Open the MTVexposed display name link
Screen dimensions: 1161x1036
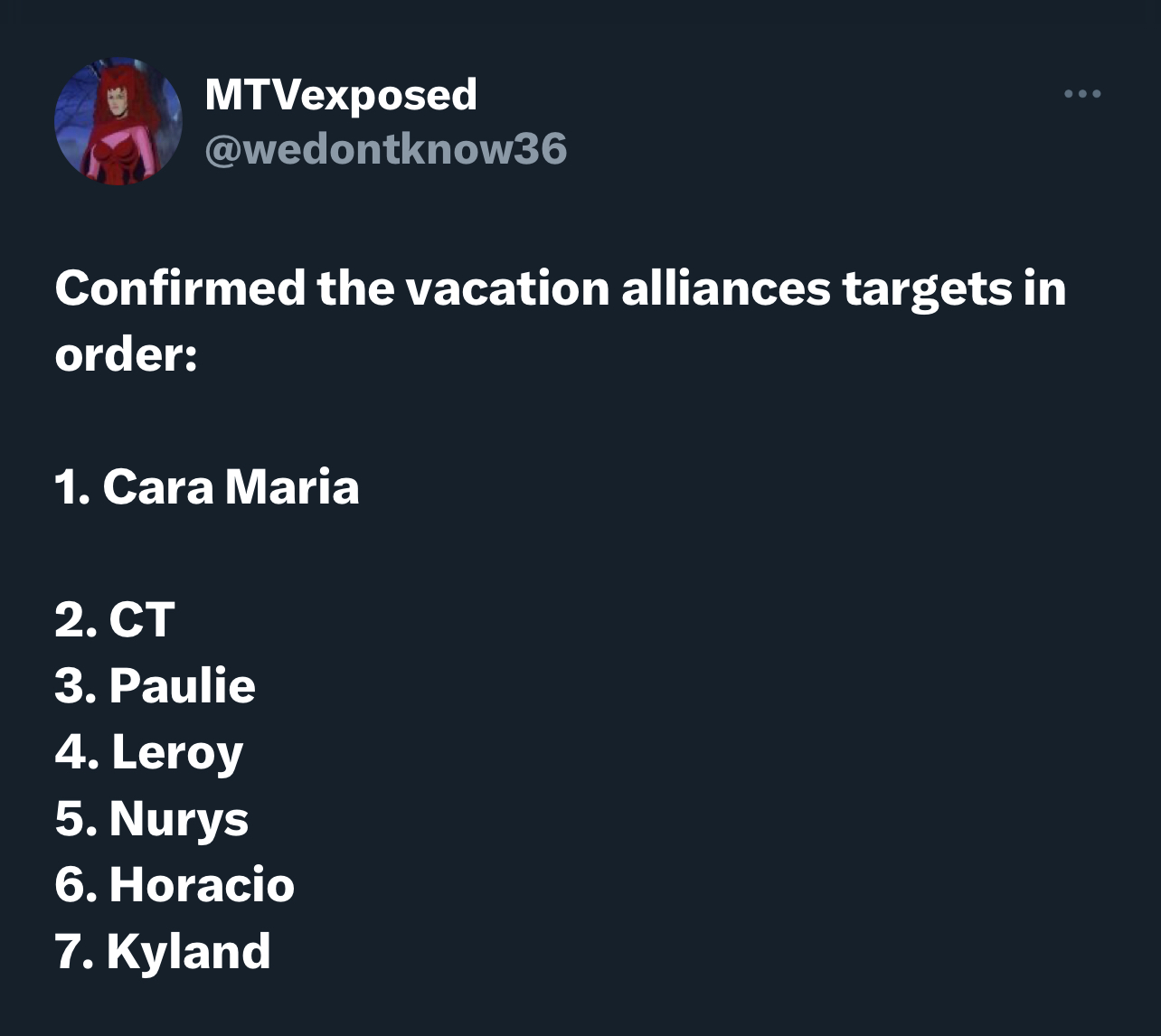(341, 94)
